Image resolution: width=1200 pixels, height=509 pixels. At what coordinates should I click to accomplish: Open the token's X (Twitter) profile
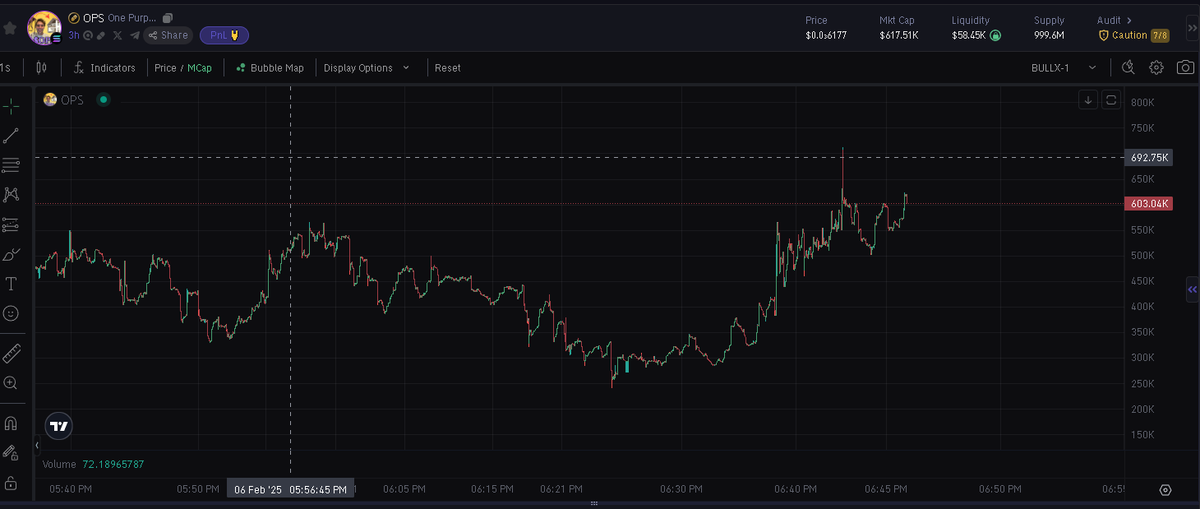(x=118, y=35)
